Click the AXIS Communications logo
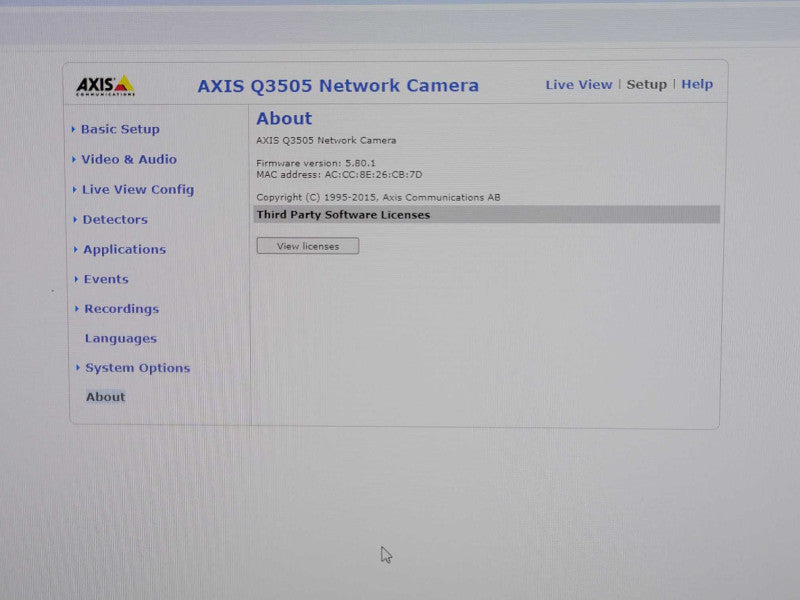The width and height of the screenshot is (800, 600). click(x=105, y=85)
